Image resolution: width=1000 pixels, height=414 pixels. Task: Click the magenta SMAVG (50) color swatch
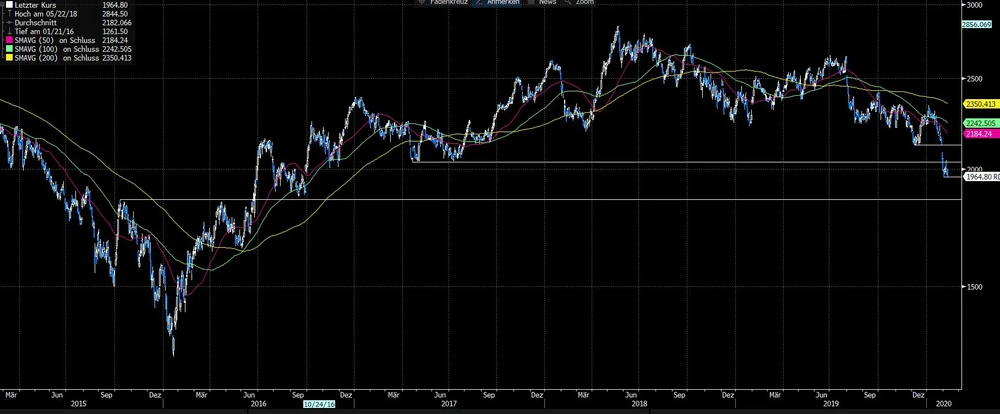tap(9, 42)
